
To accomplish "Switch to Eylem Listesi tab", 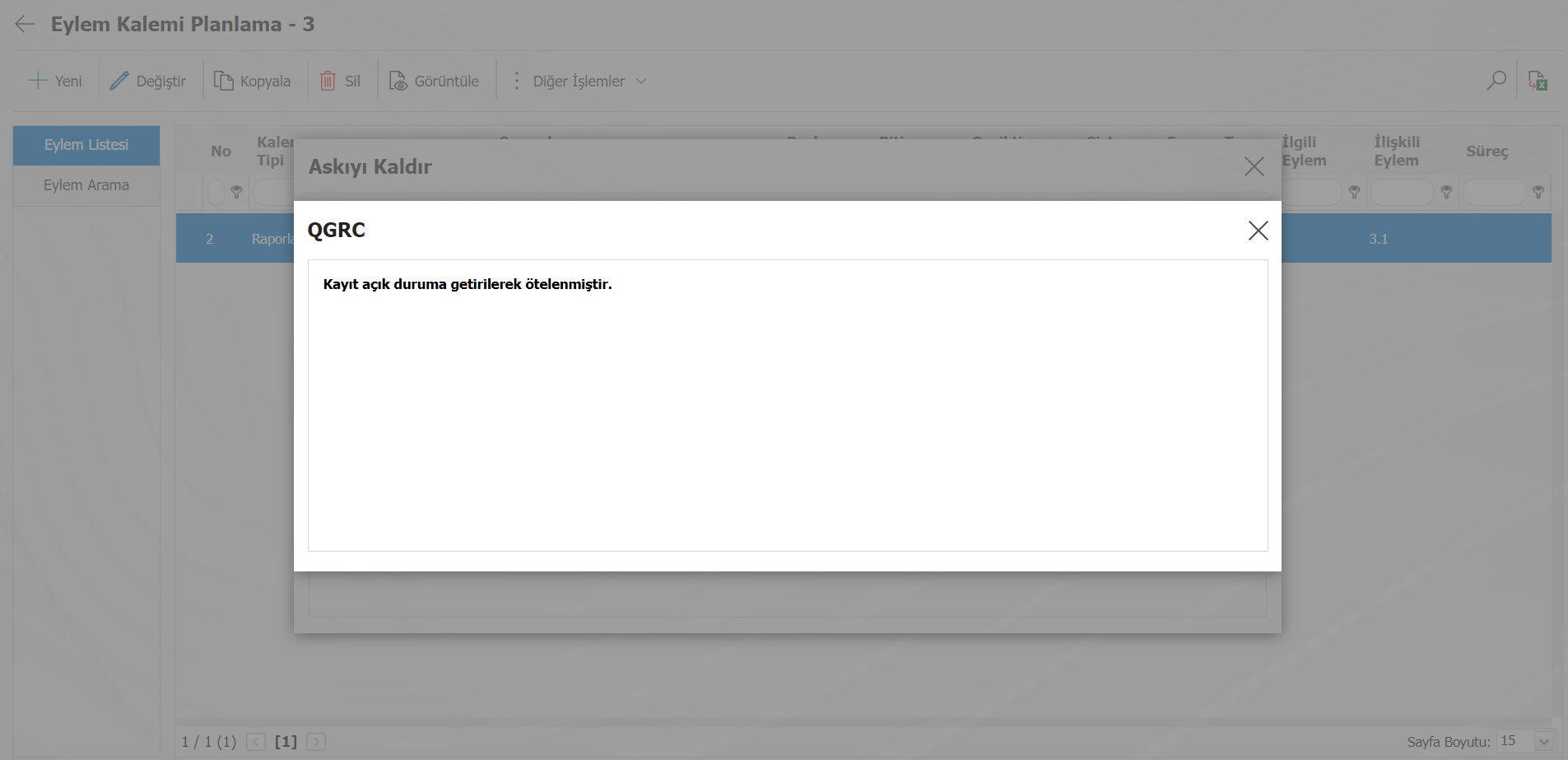I will point(86,145).
